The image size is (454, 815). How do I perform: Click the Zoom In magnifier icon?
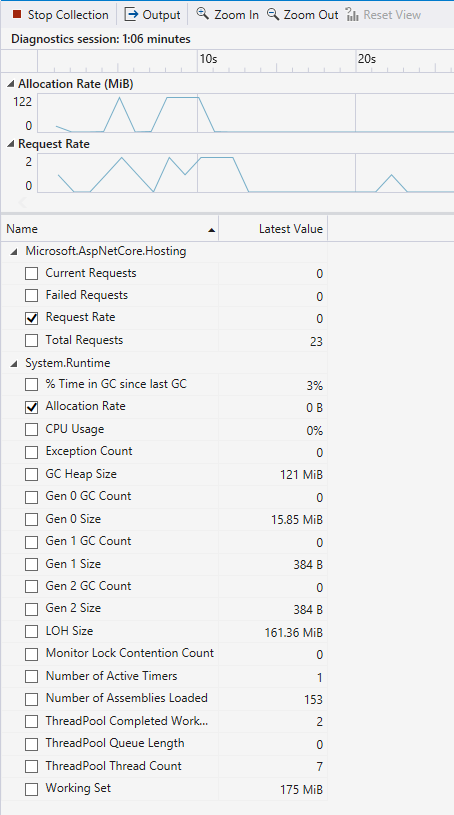[202, 14]
